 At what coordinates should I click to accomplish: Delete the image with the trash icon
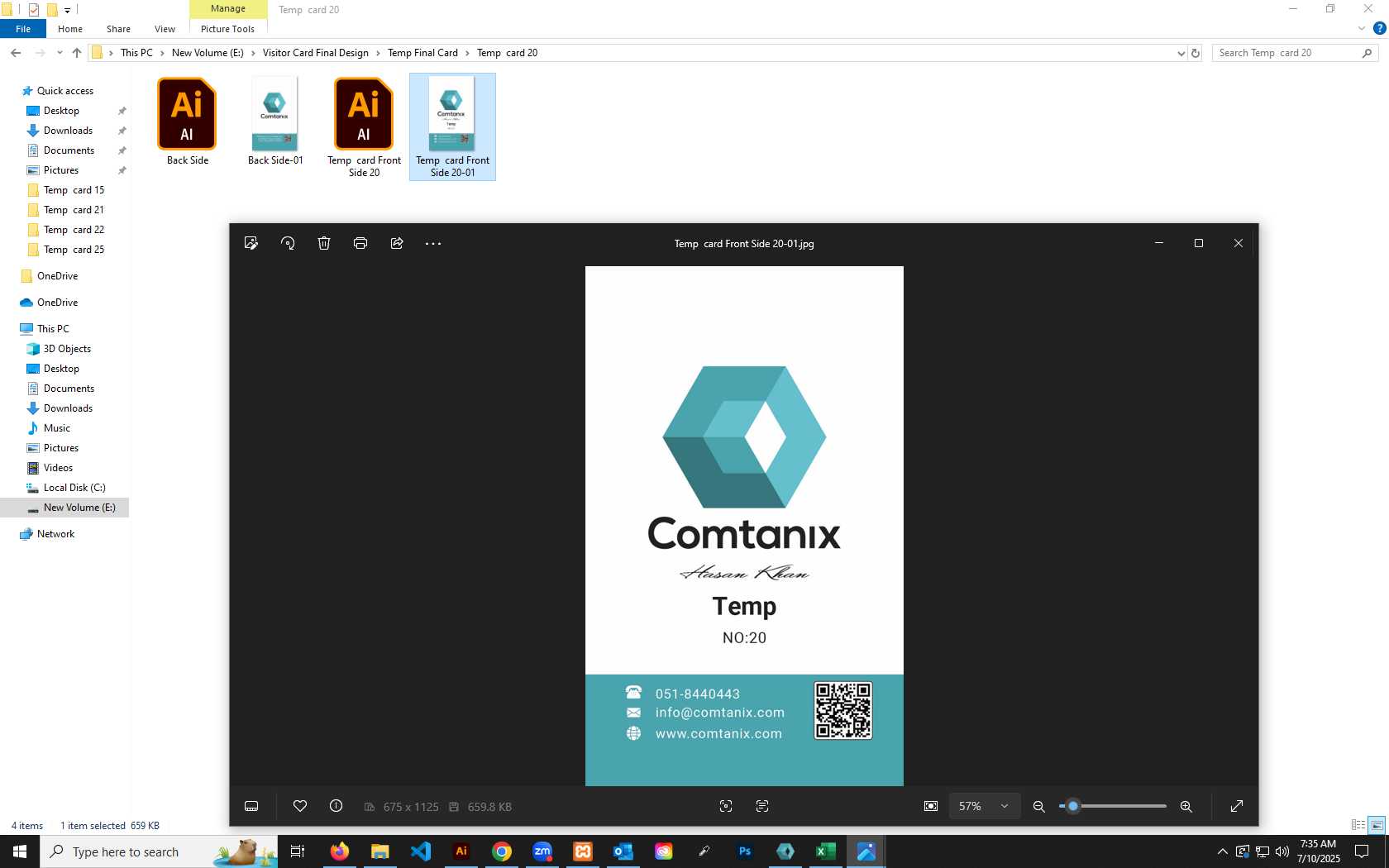coord(324,243)
